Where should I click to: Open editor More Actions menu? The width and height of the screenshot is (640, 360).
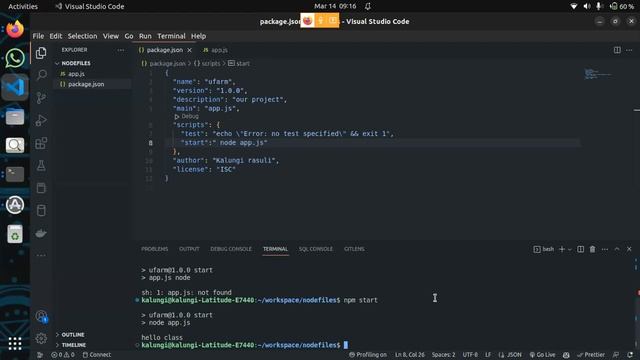click(x=629, y=50)
